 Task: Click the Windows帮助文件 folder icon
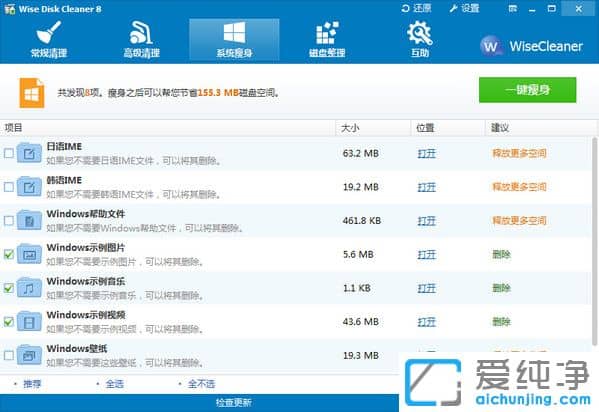point(29,220)
